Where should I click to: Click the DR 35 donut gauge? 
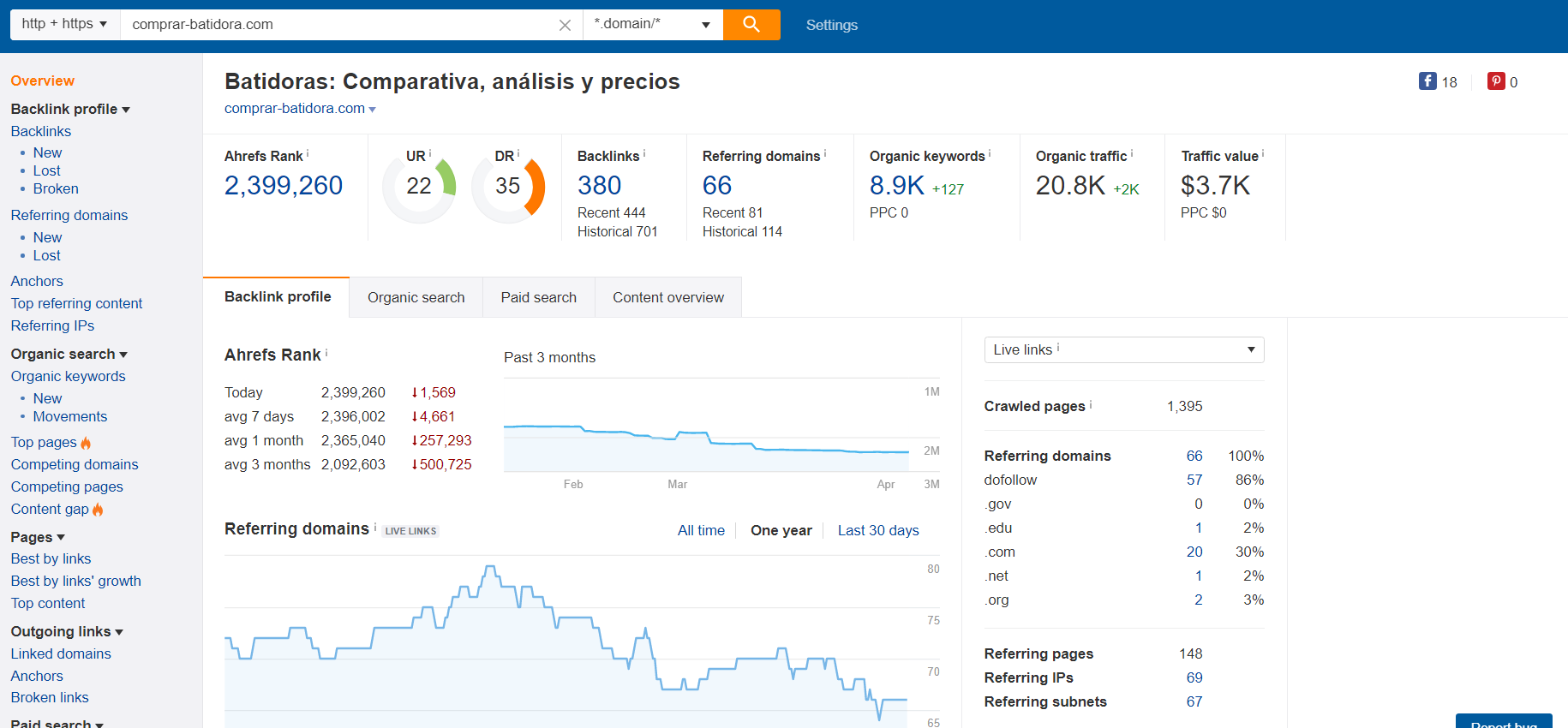508,186
